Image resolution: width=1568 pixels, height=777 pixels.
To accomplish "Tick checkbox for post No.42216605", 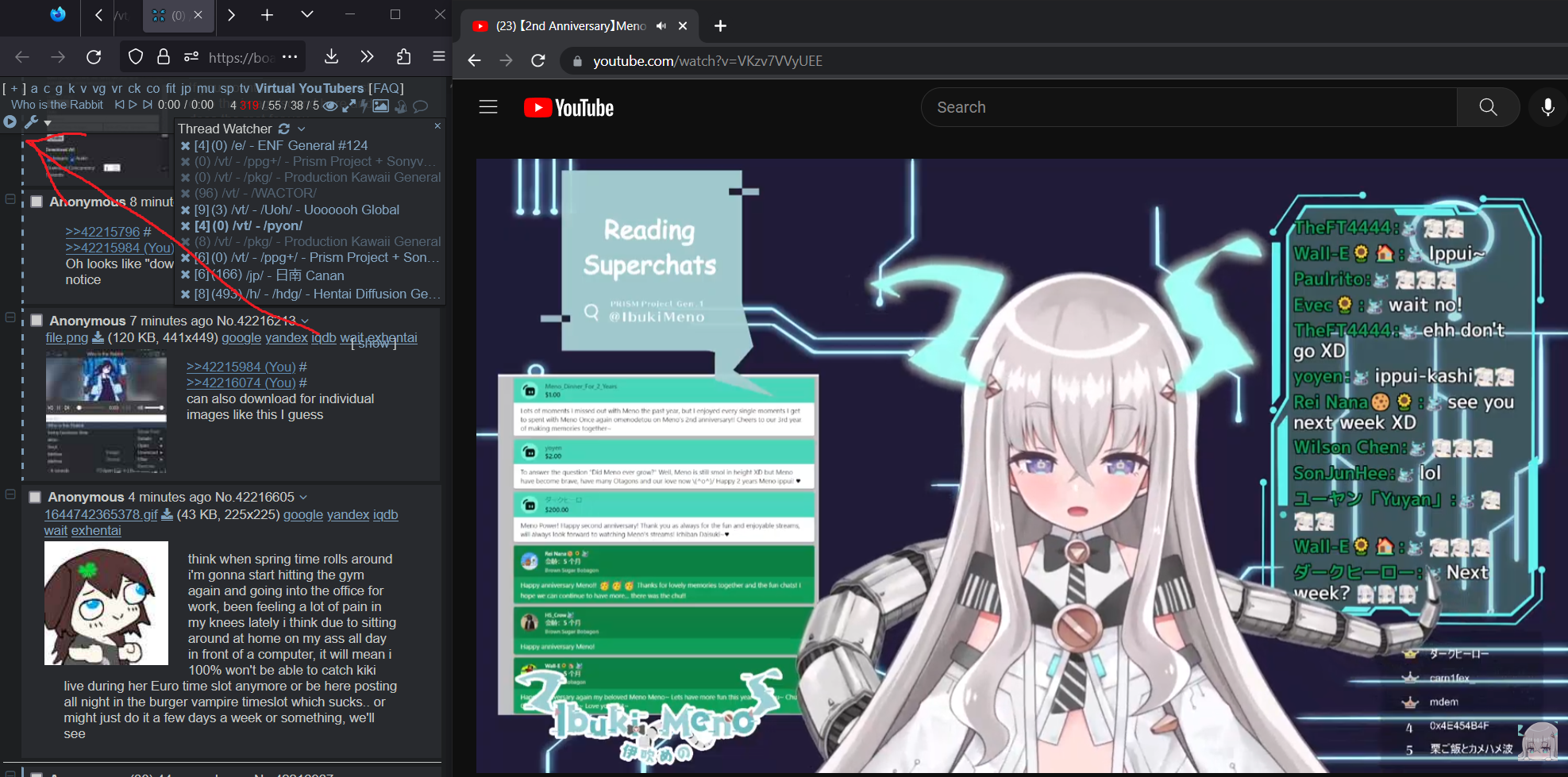I will 35,497.
